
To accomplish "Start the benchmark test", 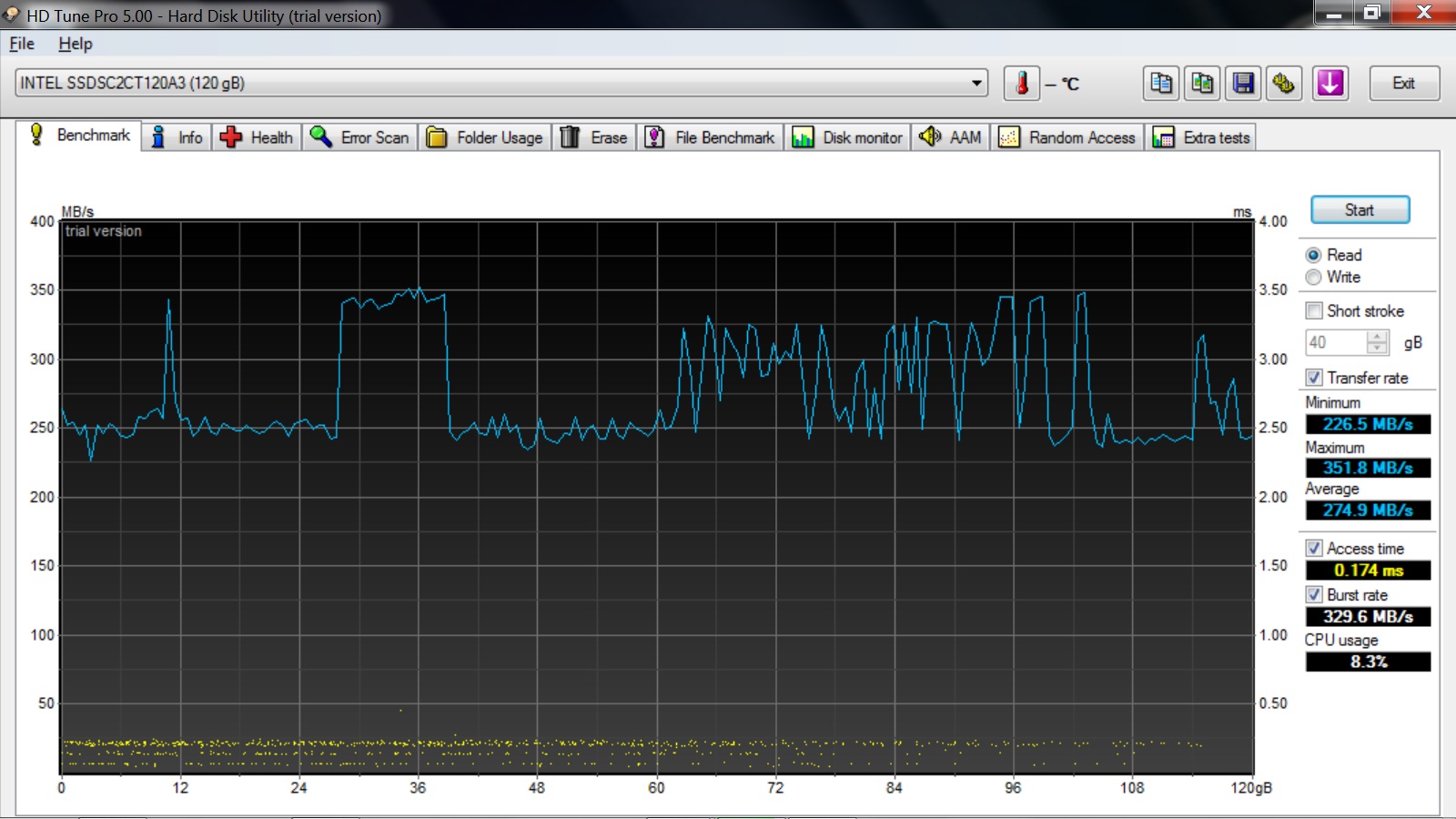I will pyautogui.click(x=1360, y=209).
